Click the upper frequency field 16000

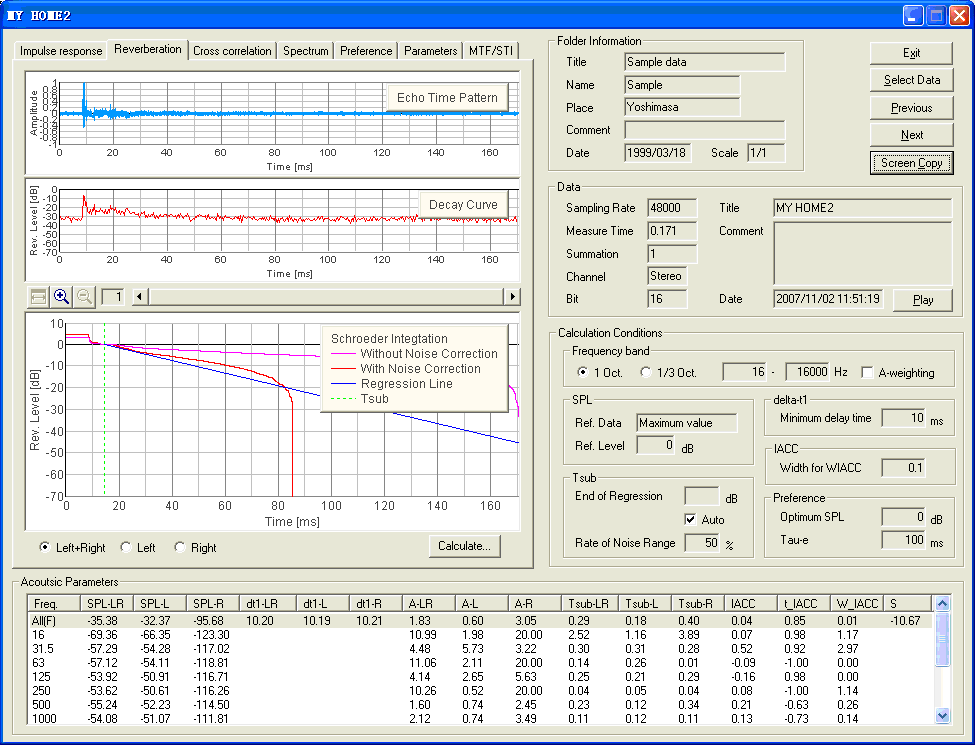pos(808,372)
